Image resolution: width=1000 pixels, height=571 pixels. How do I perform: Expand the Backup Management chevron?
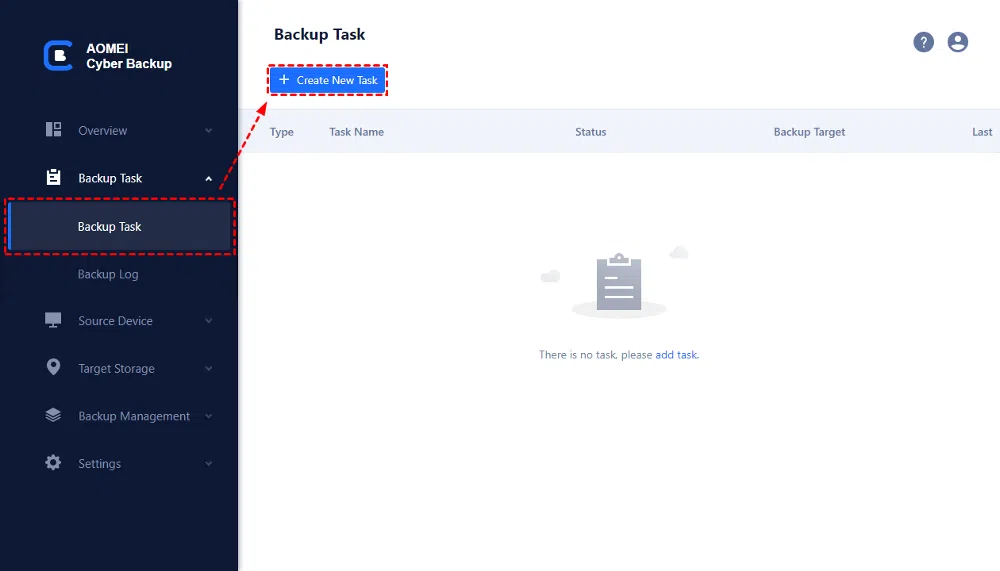209,417
